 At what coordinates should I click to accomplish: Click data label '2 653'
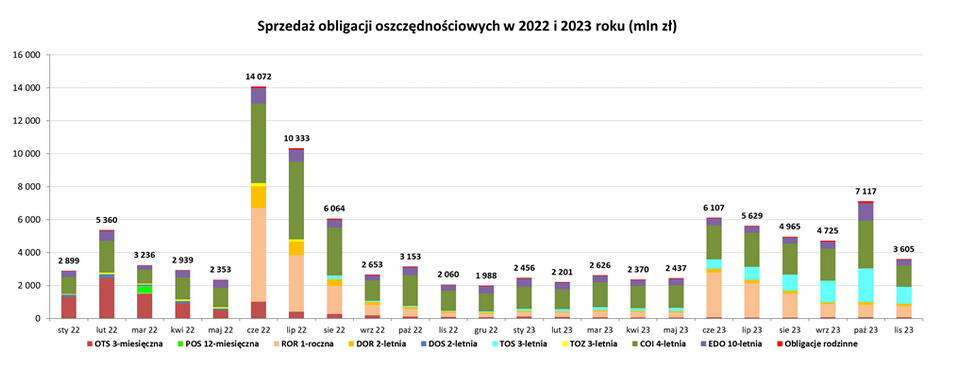coord(372,265)
